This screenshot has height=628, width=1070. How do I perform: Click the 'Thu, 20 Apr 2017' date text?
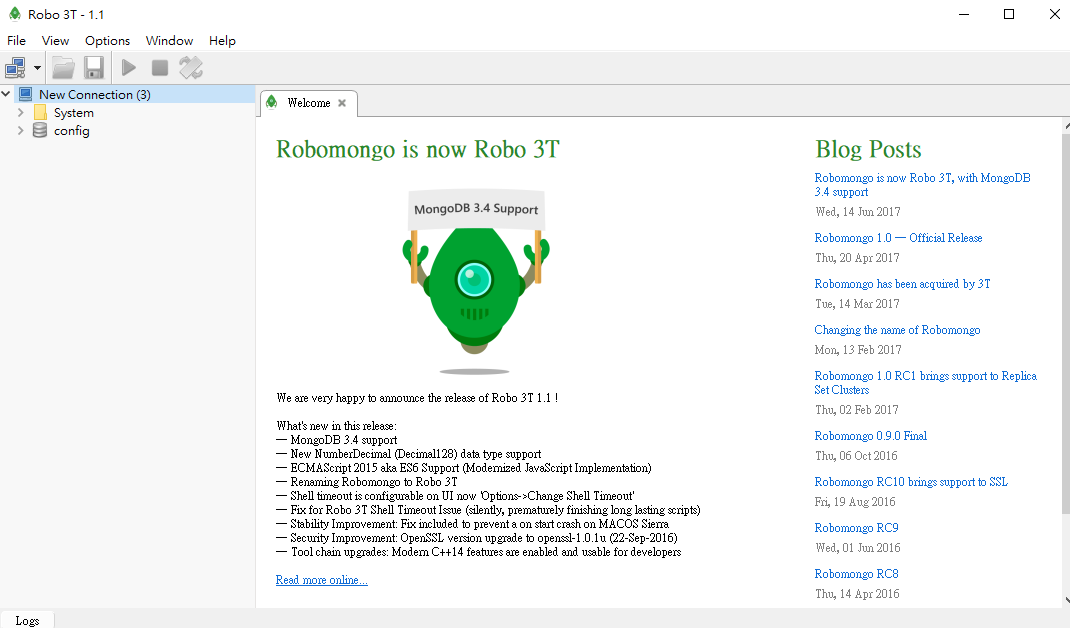(x=857, y=257)
